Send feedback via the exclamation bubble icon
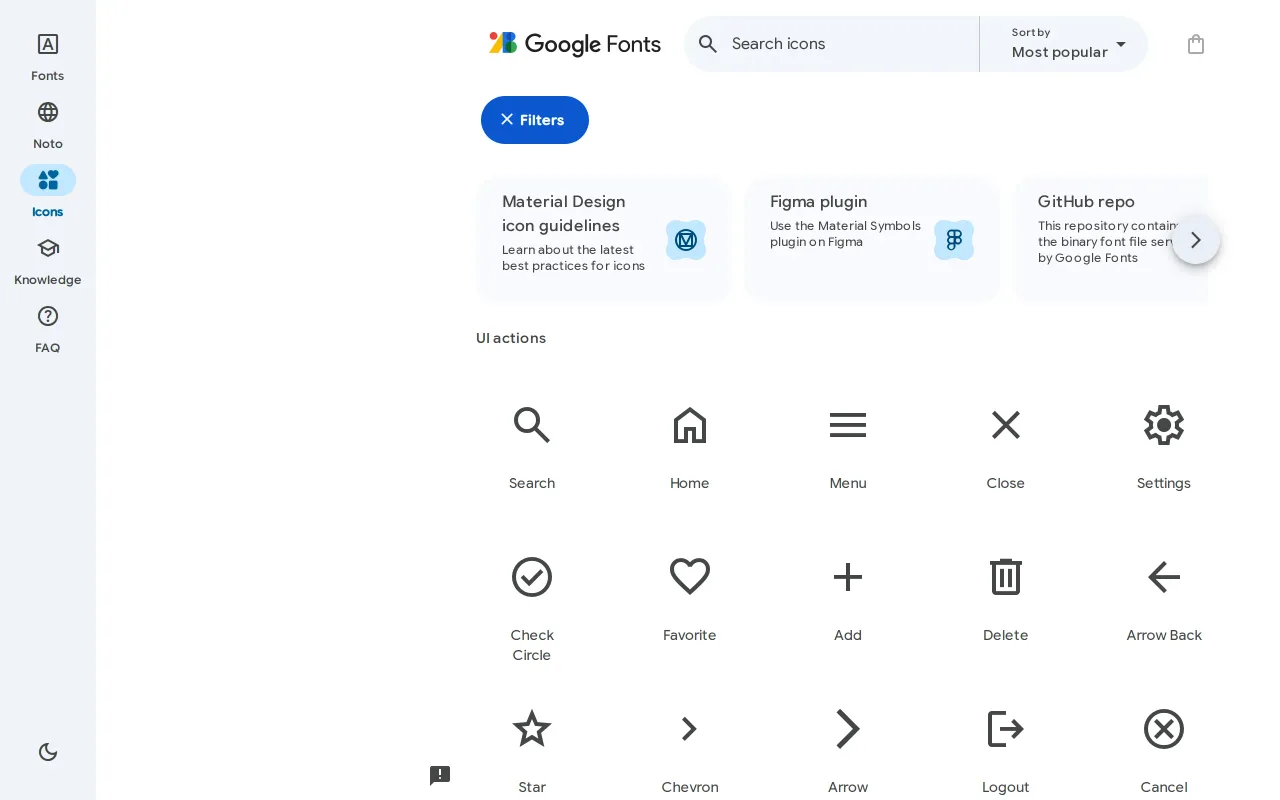The height and width of the screenshot is (800, 1280). [440, 775]
